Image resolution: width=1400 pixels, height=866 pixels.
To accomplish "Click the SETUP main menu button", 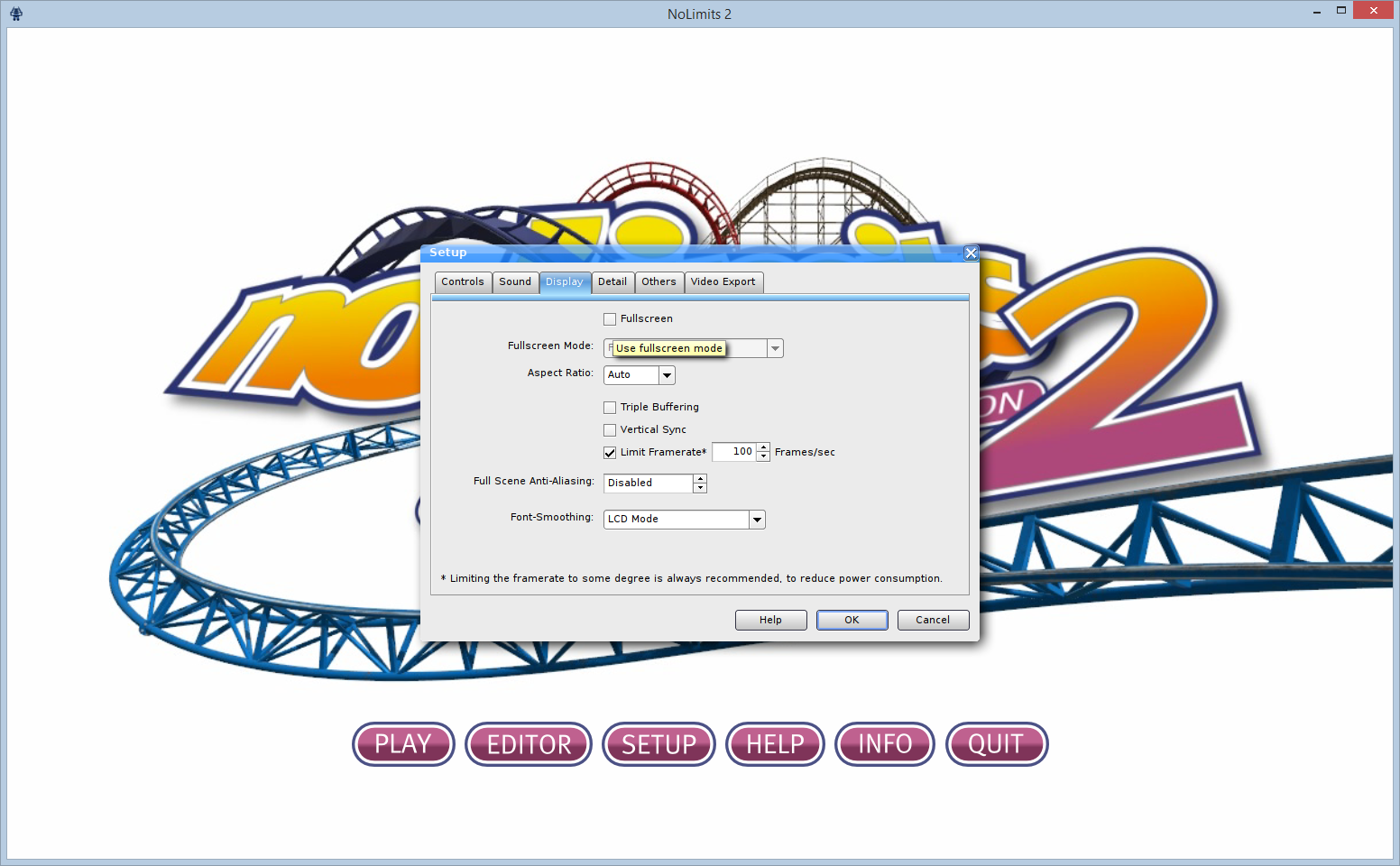I will pos(659,744).
